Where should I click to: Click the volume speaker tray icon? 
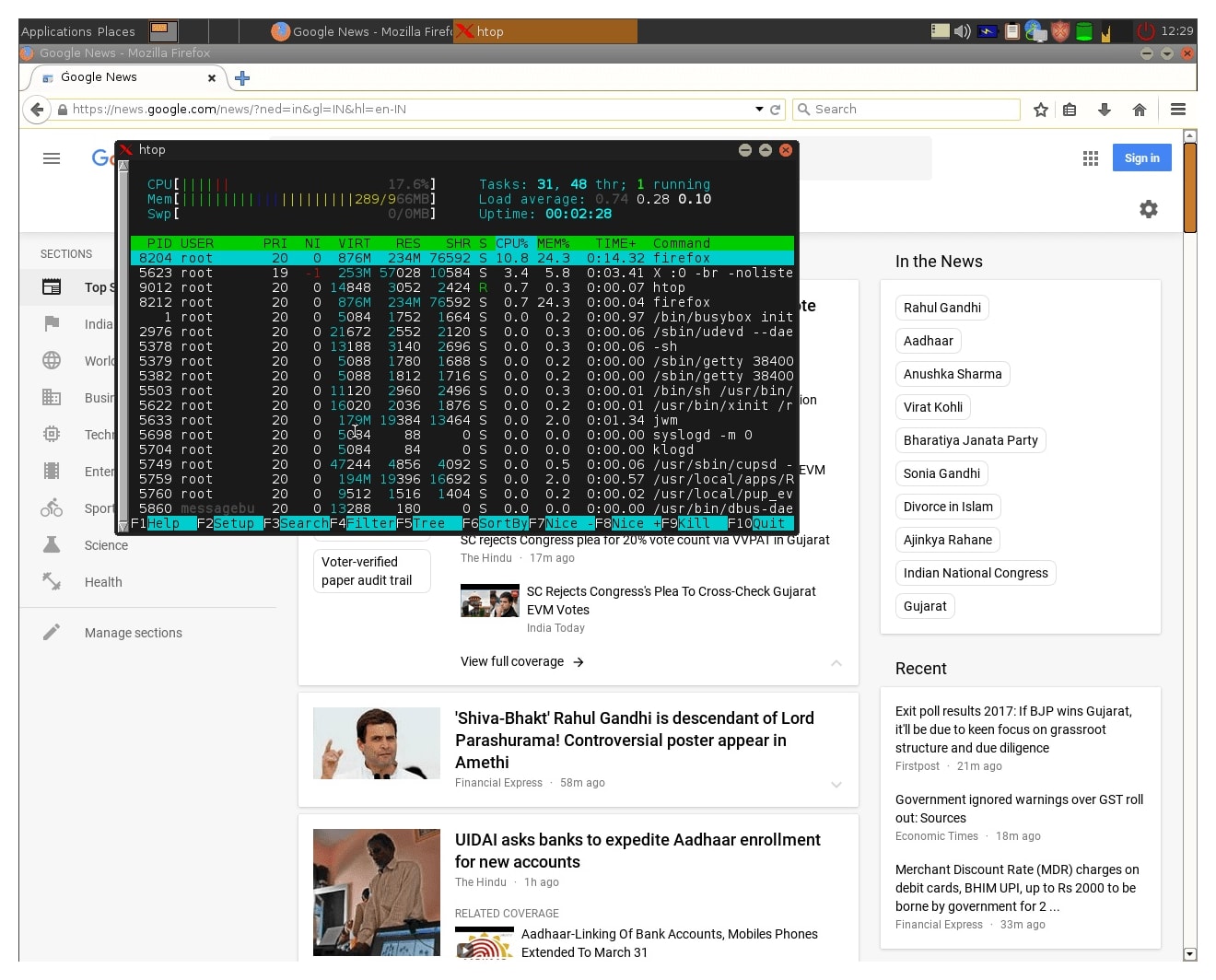(x=963, y=31)
